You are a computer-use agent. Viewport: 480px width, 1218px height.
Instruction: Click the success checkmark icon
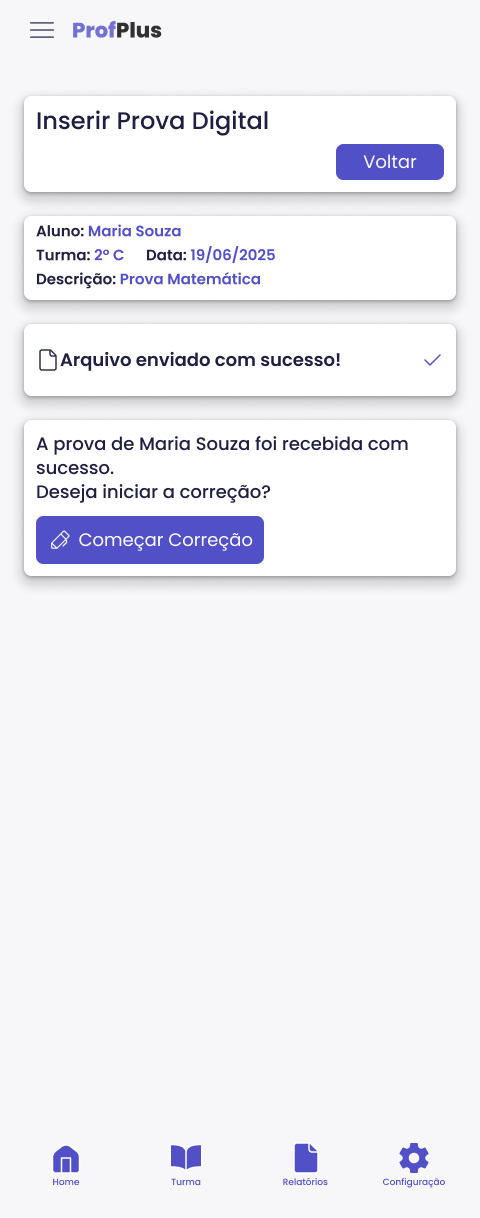pyautogui.click(x=432, y=360)
